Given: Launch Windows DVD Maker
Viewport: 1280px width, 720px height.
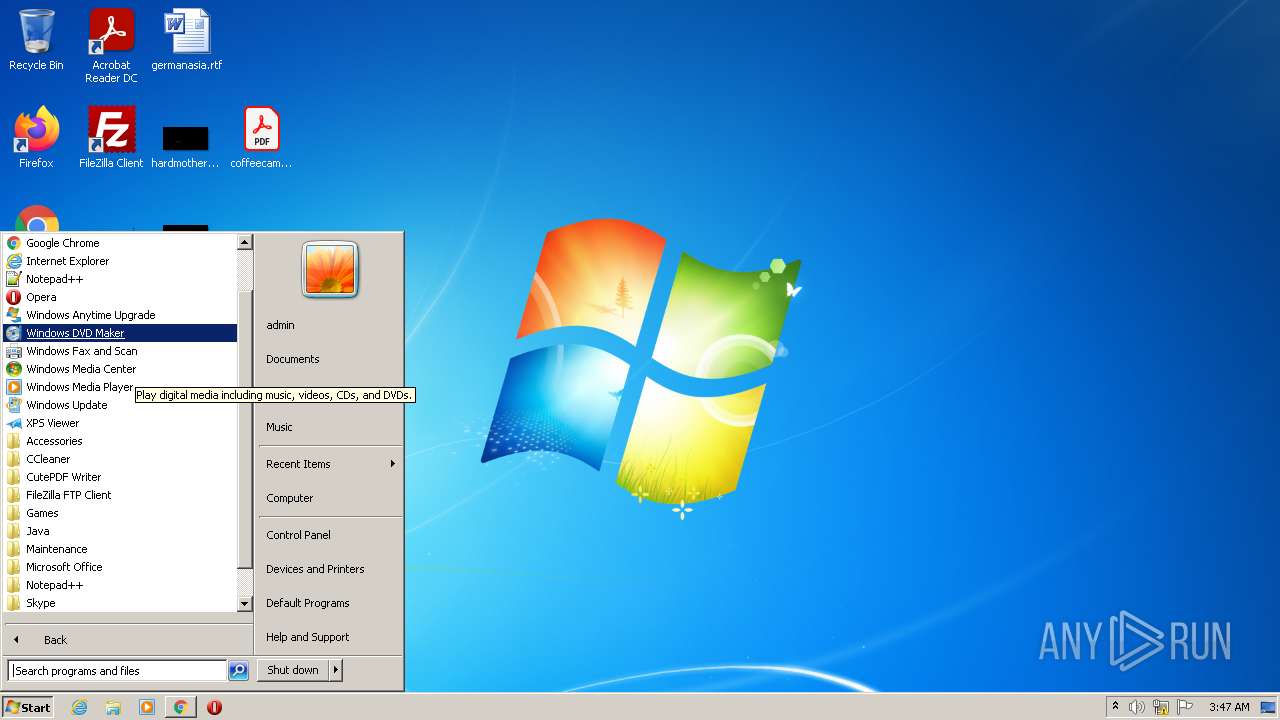Looking at the screenshot, I should pyautogui.click(x=120, y=333).
